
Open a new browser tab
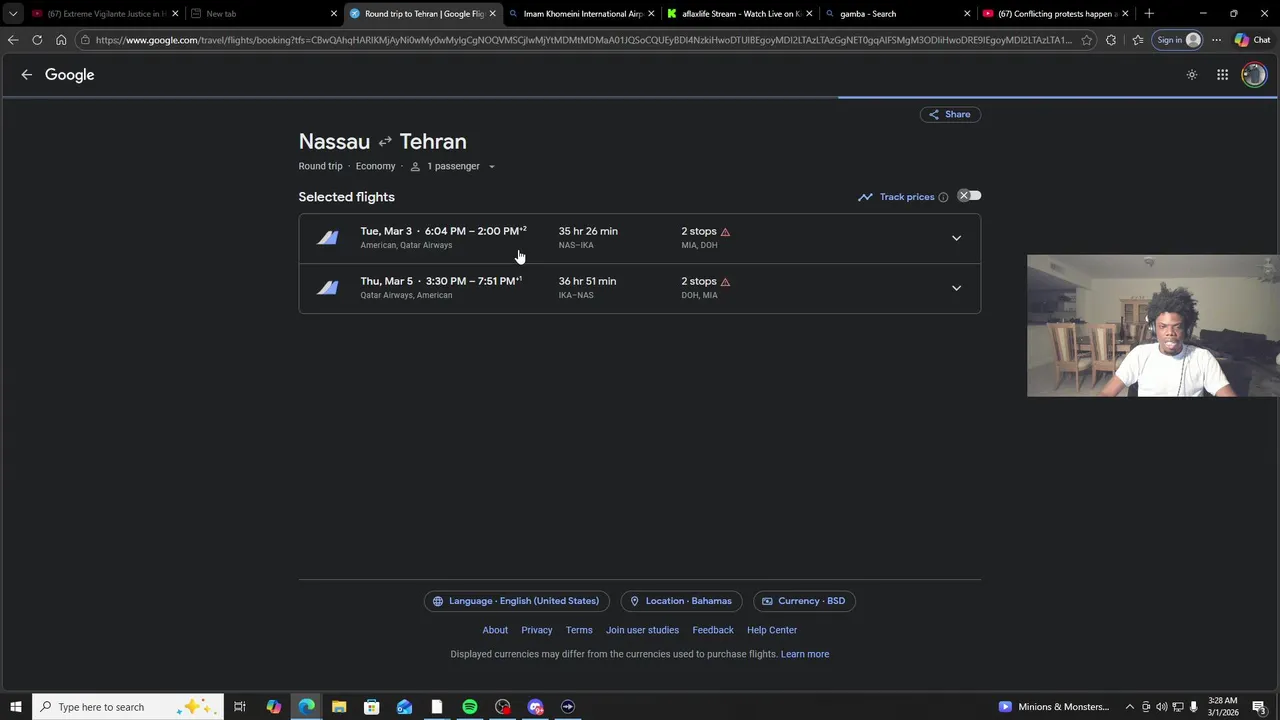point(1149,14)
